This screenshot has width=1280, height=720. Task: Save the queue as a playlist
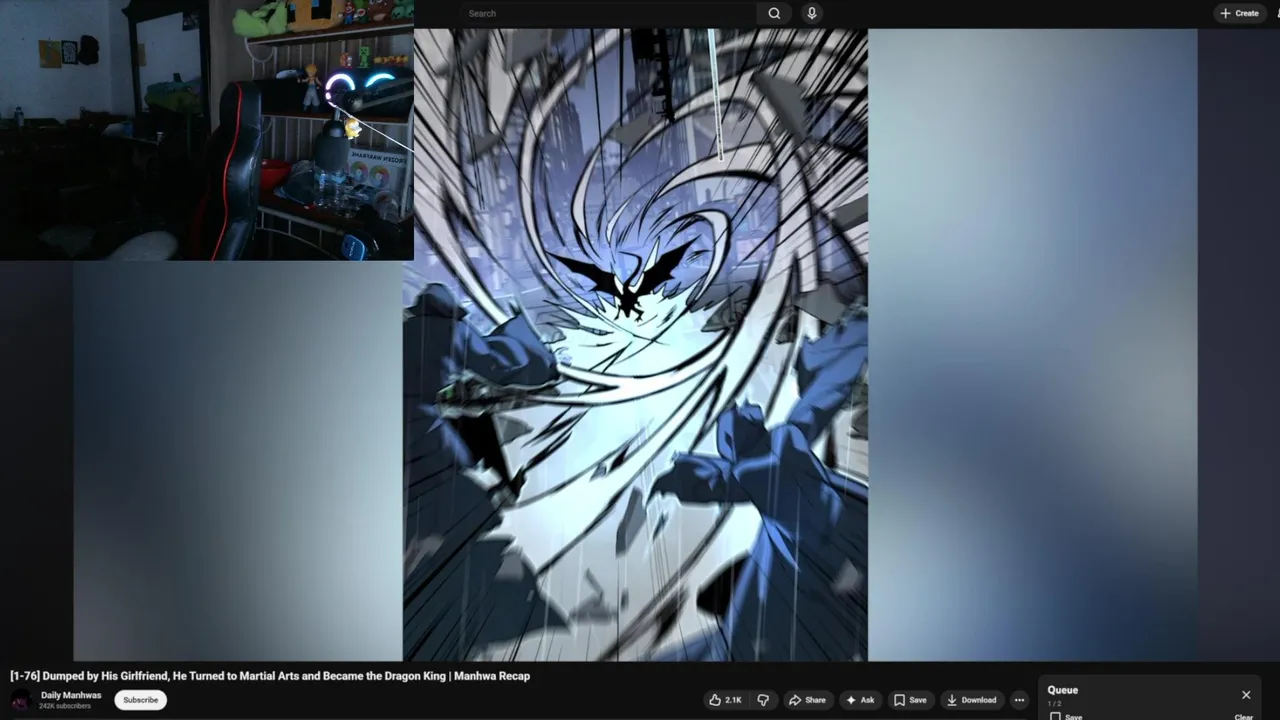[1066, 716]
